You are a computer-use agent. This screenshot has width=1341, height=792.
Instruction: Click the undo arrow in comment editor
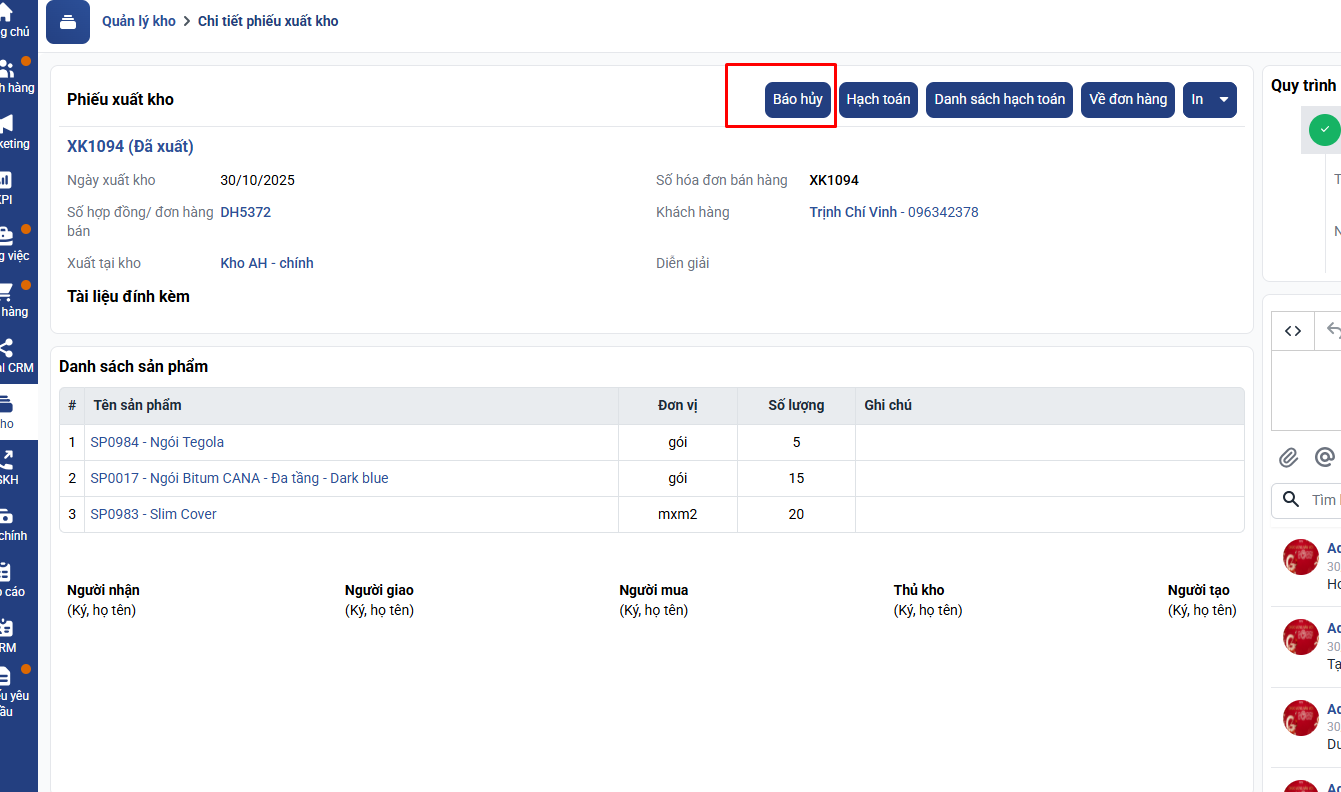click(x=1332, y=330)
